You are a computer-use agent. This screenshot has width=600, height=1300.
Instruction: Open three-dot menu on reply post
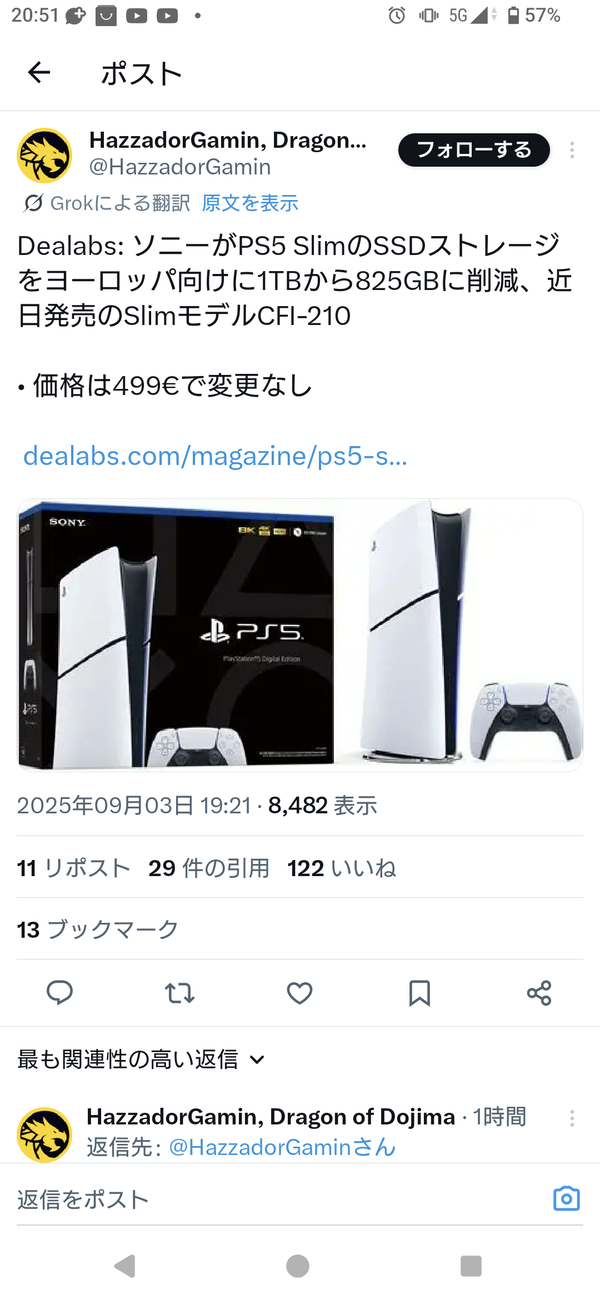pyautogui.click(x=572, y=1118)
